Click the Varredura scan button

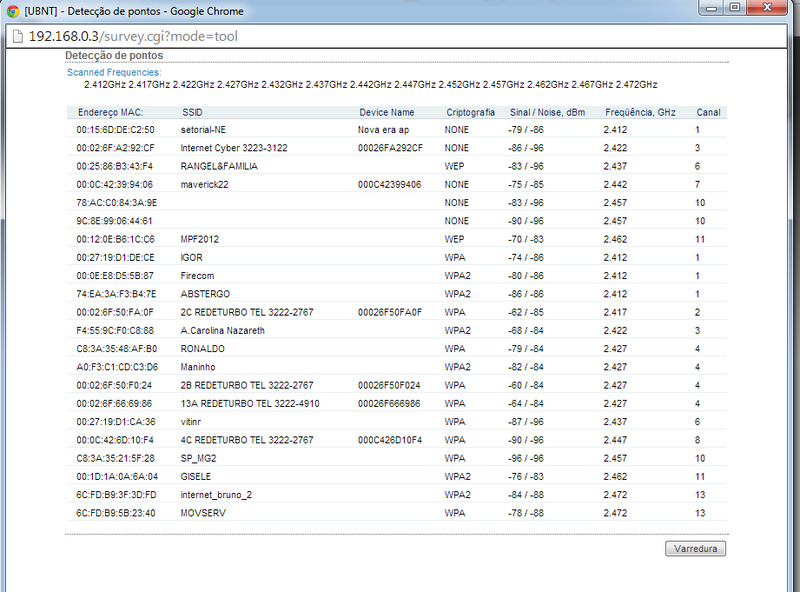695,549
